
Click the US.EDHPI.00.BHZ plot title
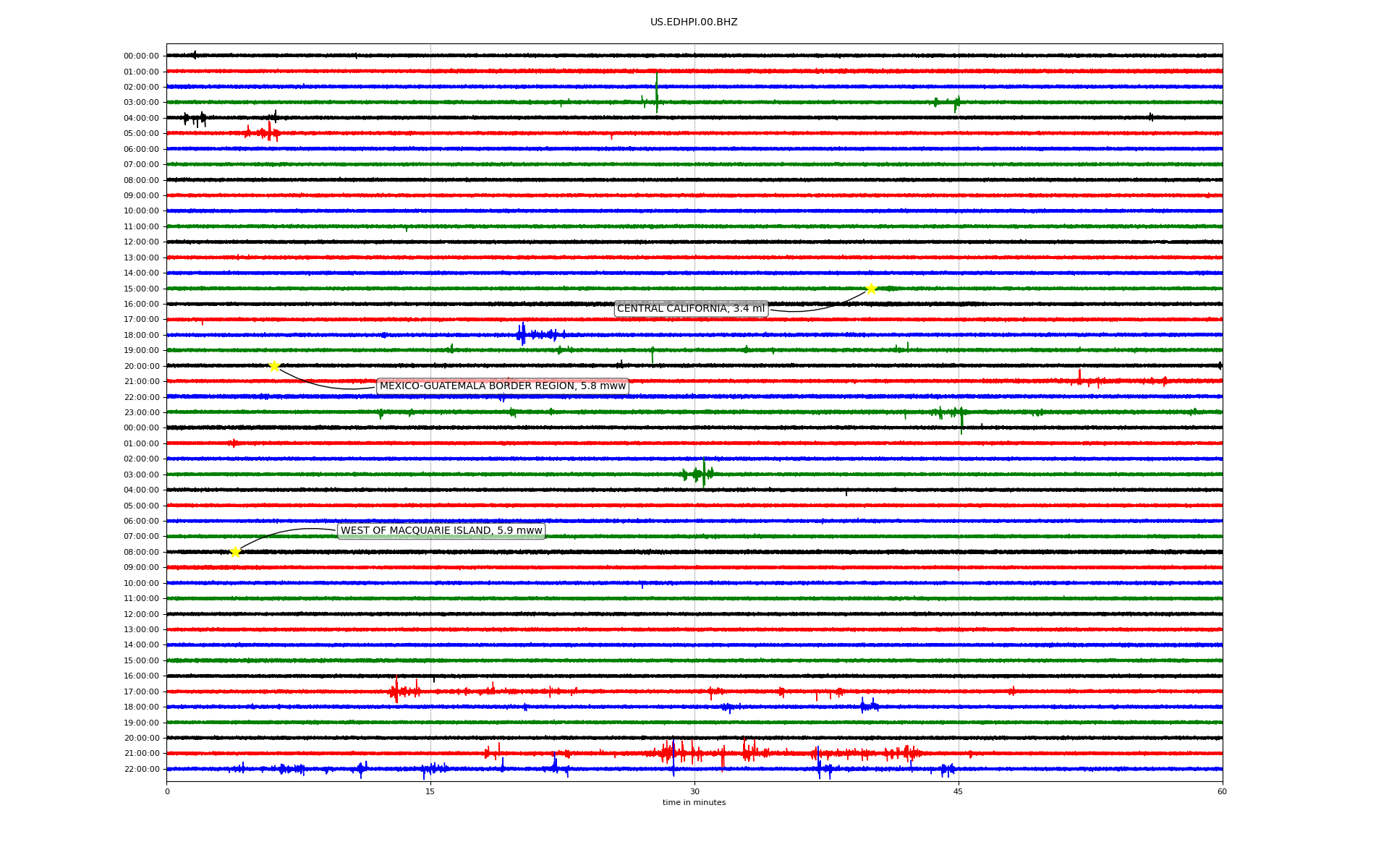tap(693, 22)
